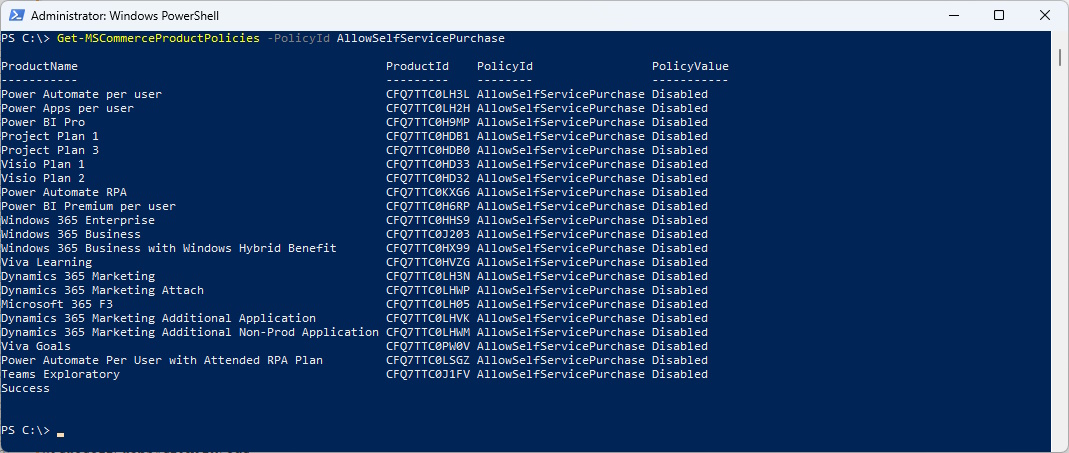The image size is (1069, 453).
Task: Click the ProductId column header
Action: [x=417, y=66]
